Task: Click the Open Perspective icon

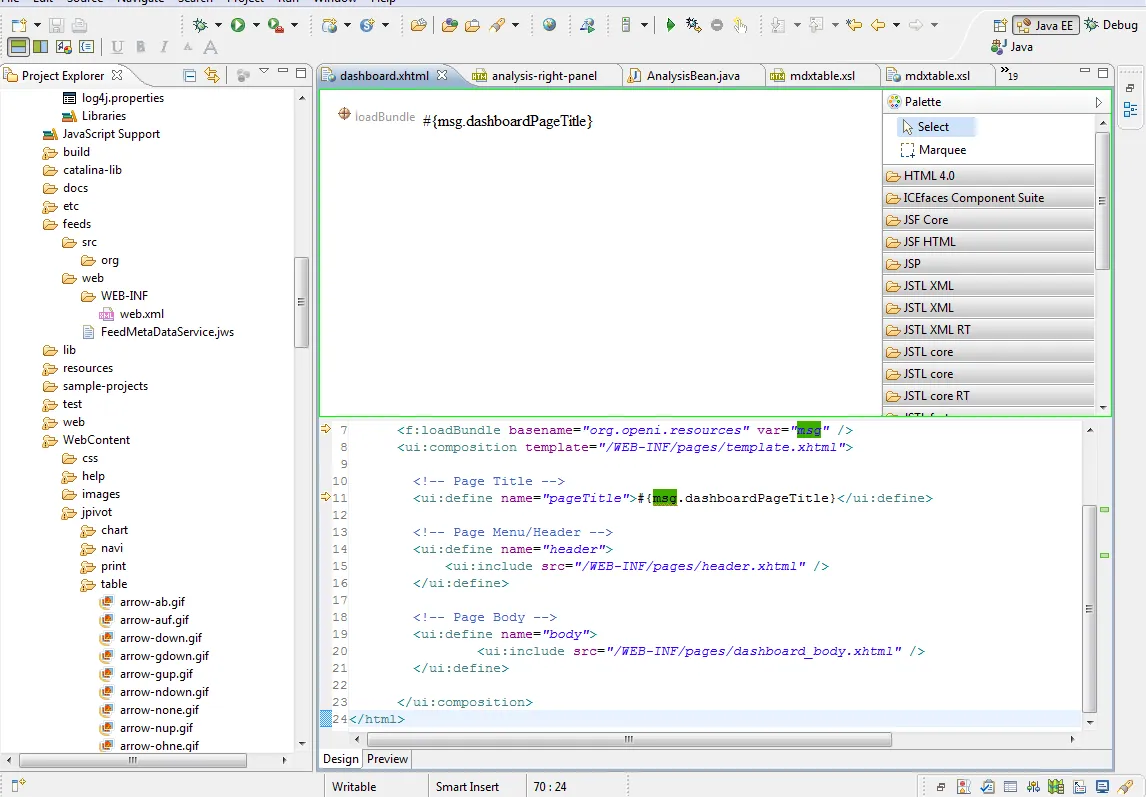Action: (1001, 25)
